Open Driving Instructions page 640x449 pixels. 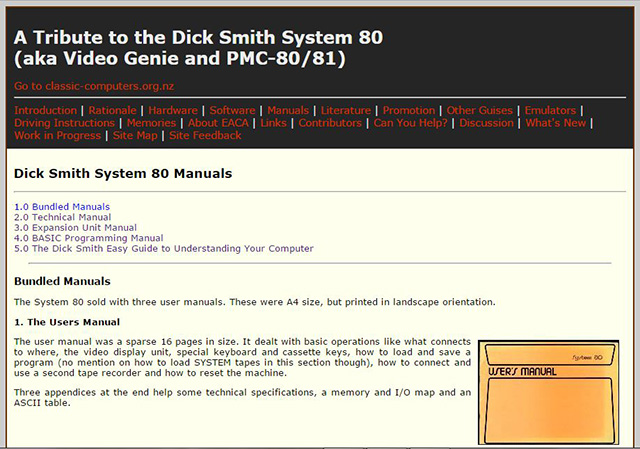pos(64,123)
